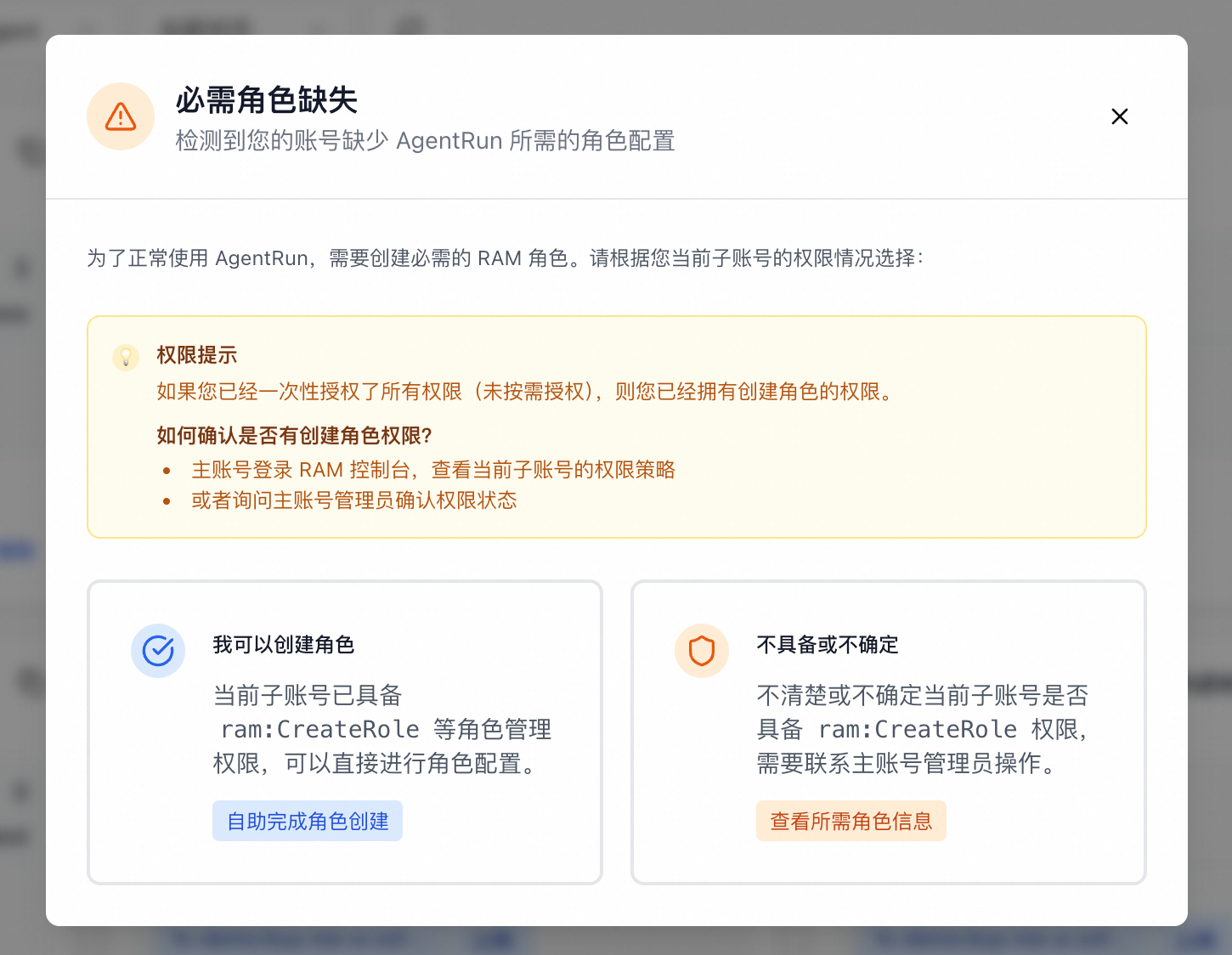The height and width of the screenshot is (955, 1232).
Task: Close the 必需角色缺失 dialog
Action: [1120, 116]
